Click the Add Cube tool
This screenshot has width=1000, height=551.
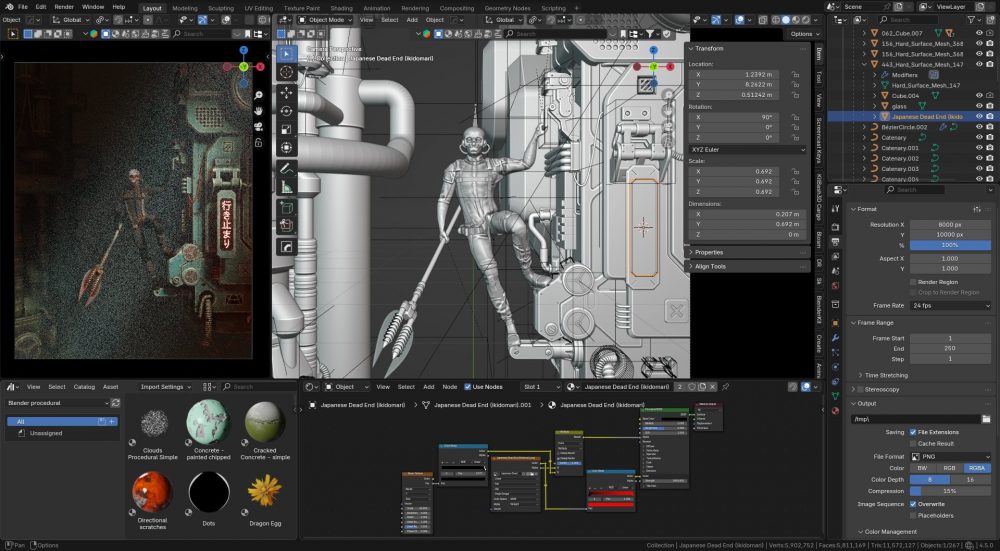pos(286,207)
